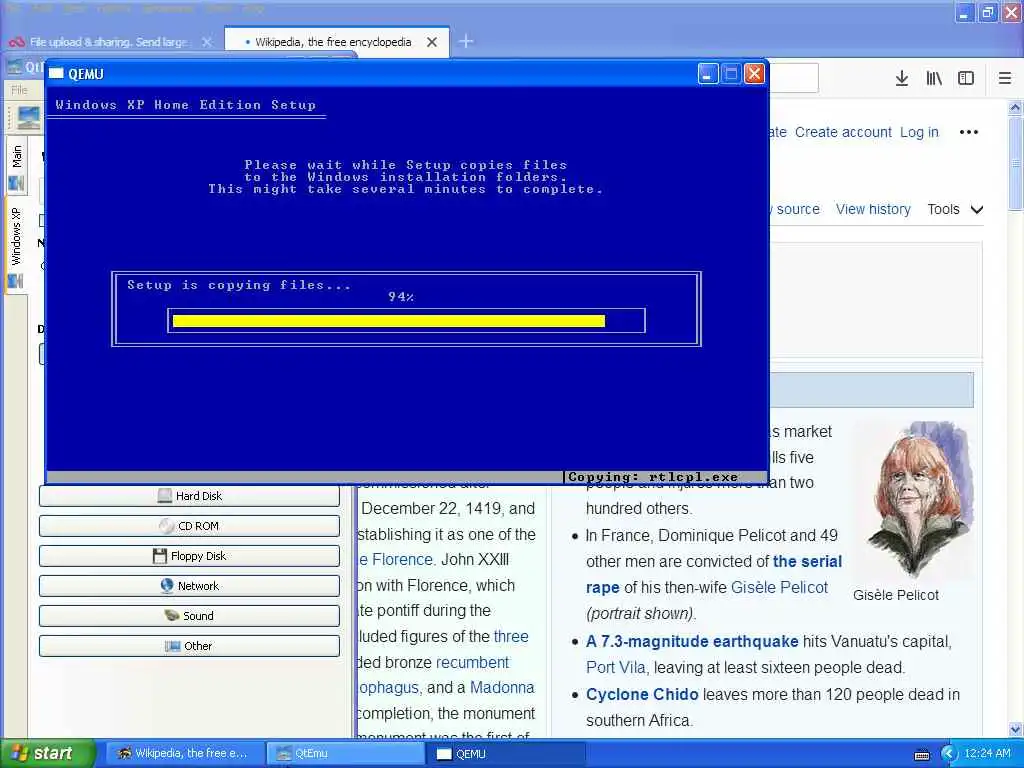Open the CD ROM settings section

[189, 526]
